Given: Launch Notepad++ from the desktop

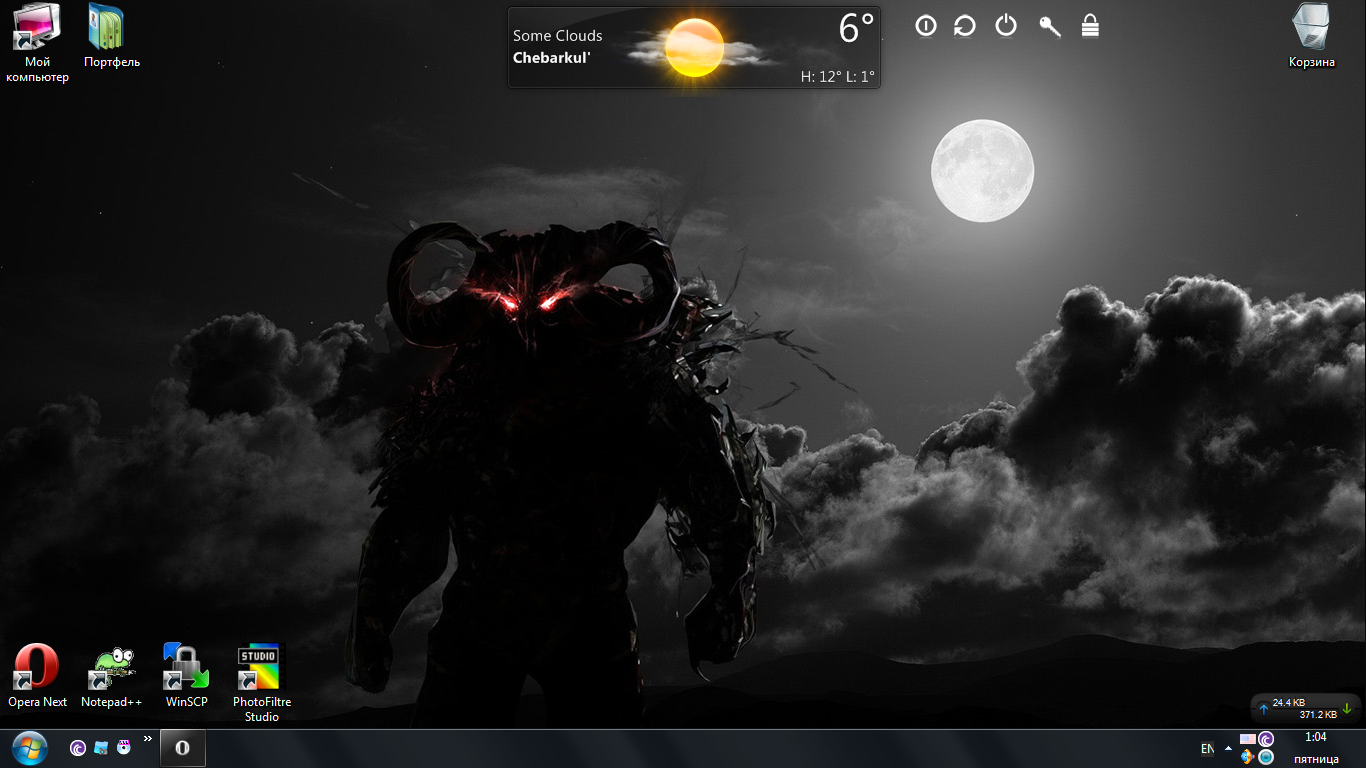Looking at the screenshot, I should click(112, 669).
